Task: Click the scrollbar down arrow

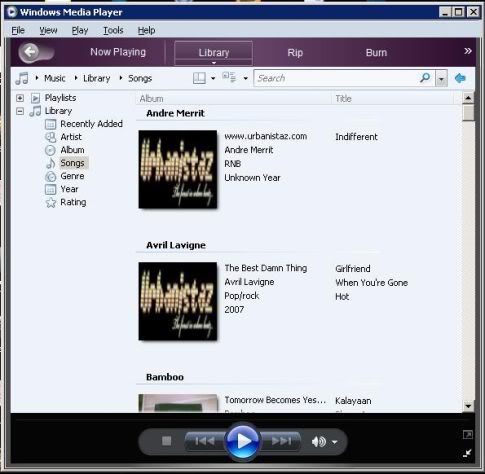Action: point(468,406)
